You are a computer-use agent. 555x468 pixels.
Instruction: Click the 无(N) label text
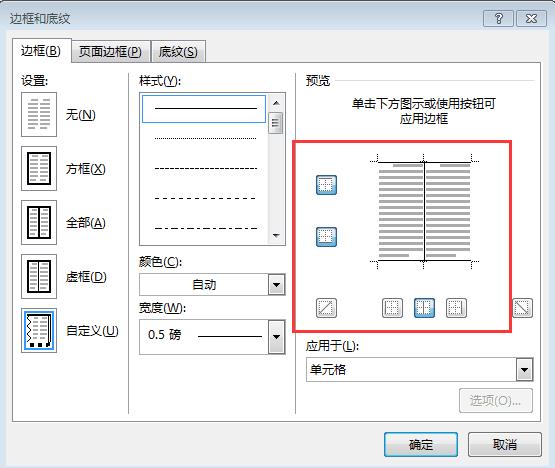coord(81,115)
